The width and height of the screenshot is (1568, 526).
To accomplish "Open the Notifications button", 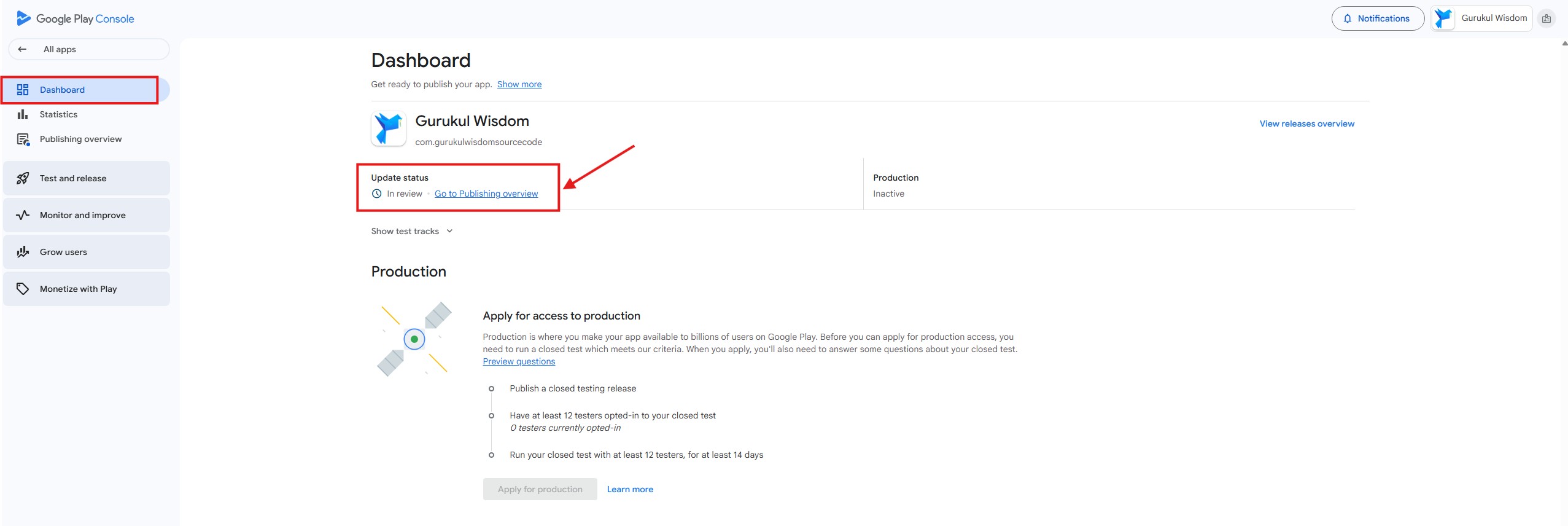I will pyautogui.click(x=1377, y=18).
